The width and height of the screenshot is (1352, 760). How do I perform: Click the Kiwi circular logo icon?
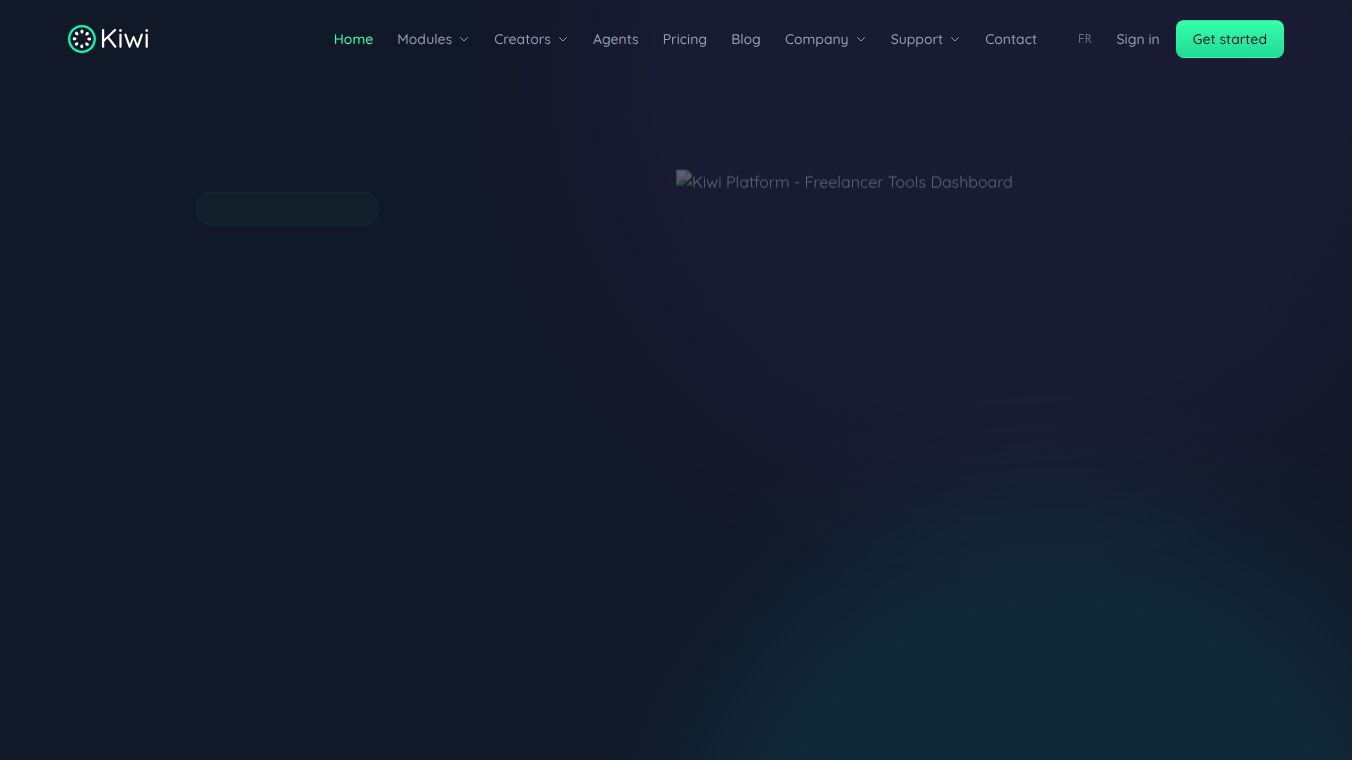[x=81, y=39]
